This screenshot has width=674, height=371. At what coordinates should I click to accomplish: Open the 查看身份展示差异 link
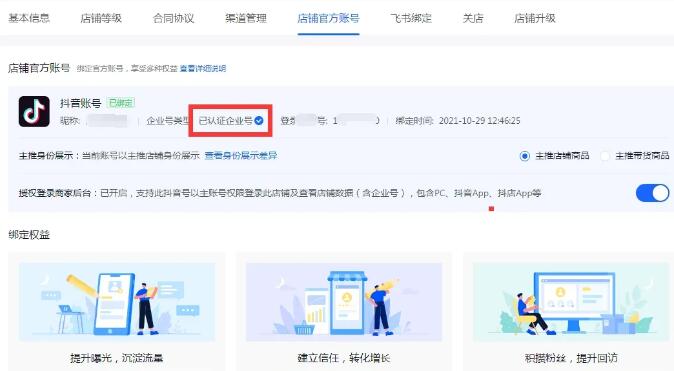pos(241,156)
